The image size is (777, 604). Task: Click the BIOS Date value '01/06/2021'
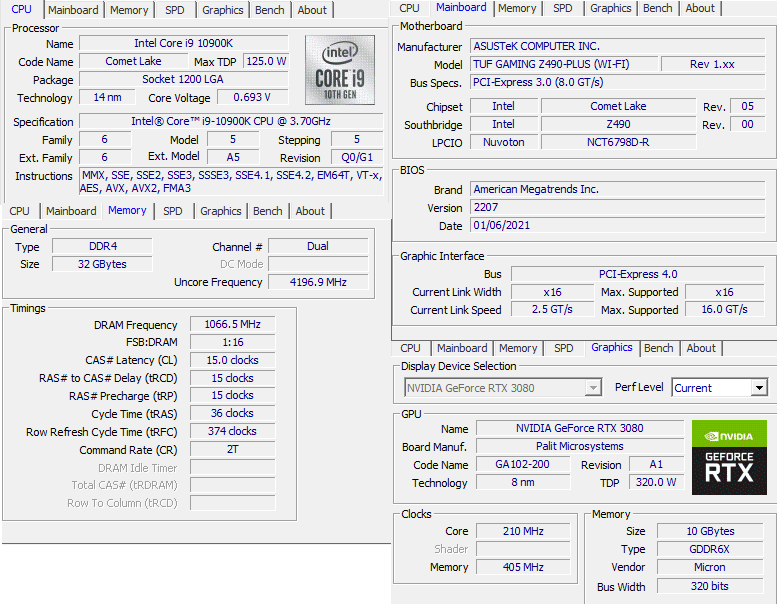[x=617, y=225]
